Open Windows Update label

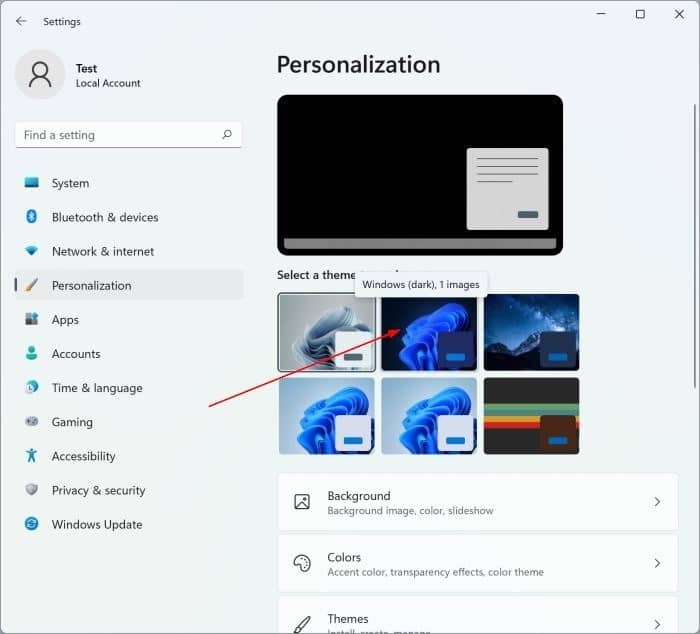pos(97,524)
